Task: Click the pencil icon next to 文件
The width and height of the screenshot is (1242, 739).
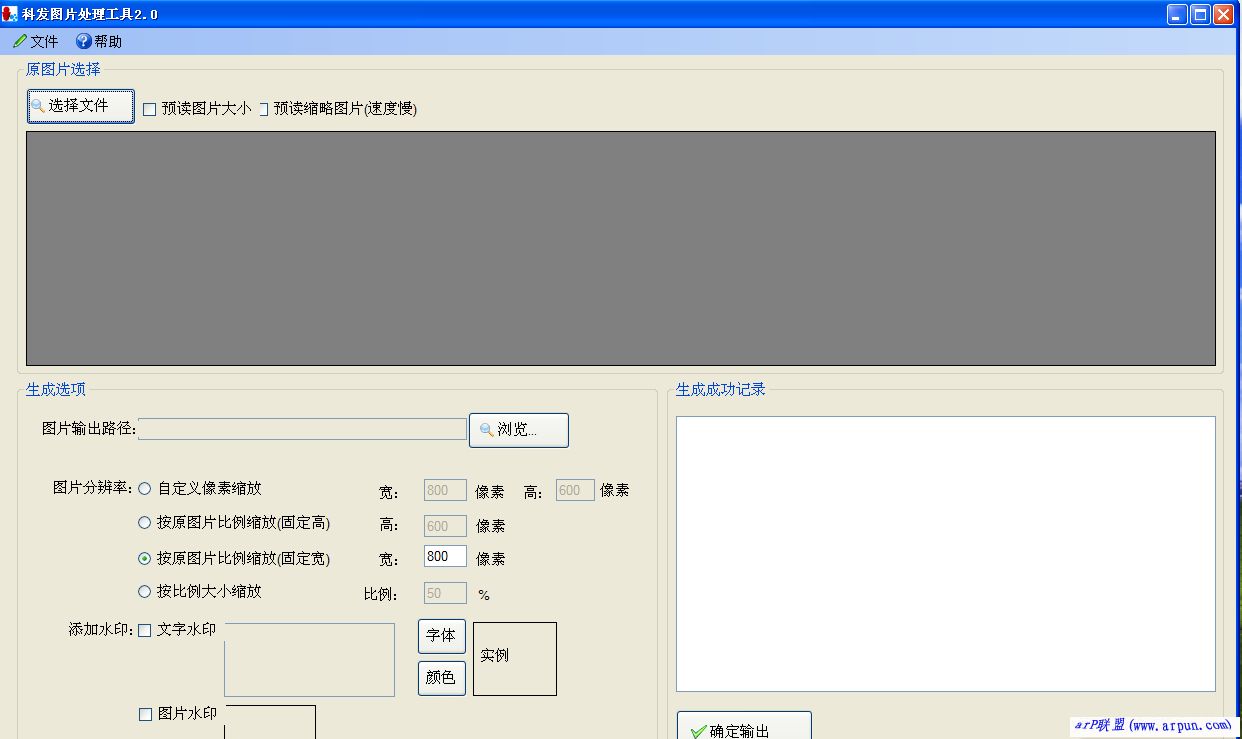Action: (x=18, y=42)
